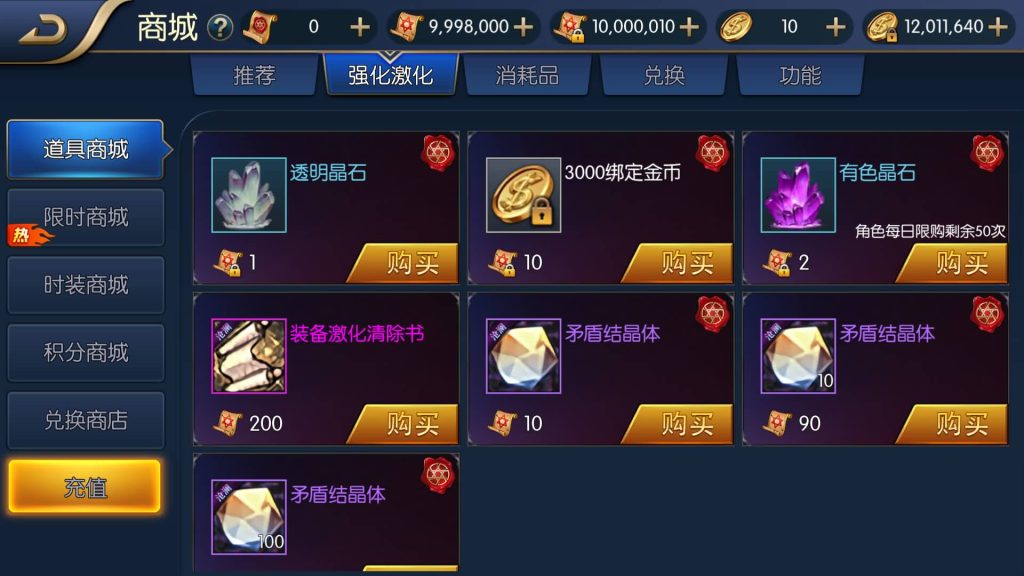
Task: Tap the plus next to 12,011,640 gold
Action: click(998, 27)
